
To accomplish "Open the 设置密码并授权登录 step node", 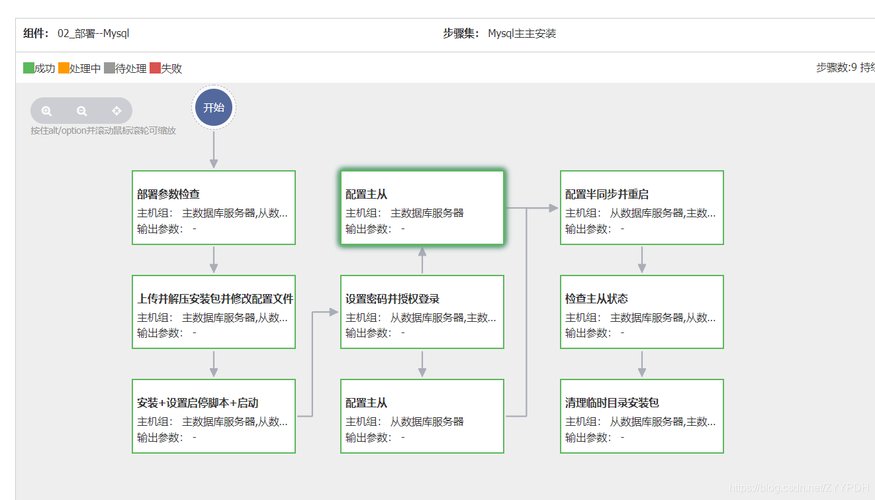I will pos(422,312).
